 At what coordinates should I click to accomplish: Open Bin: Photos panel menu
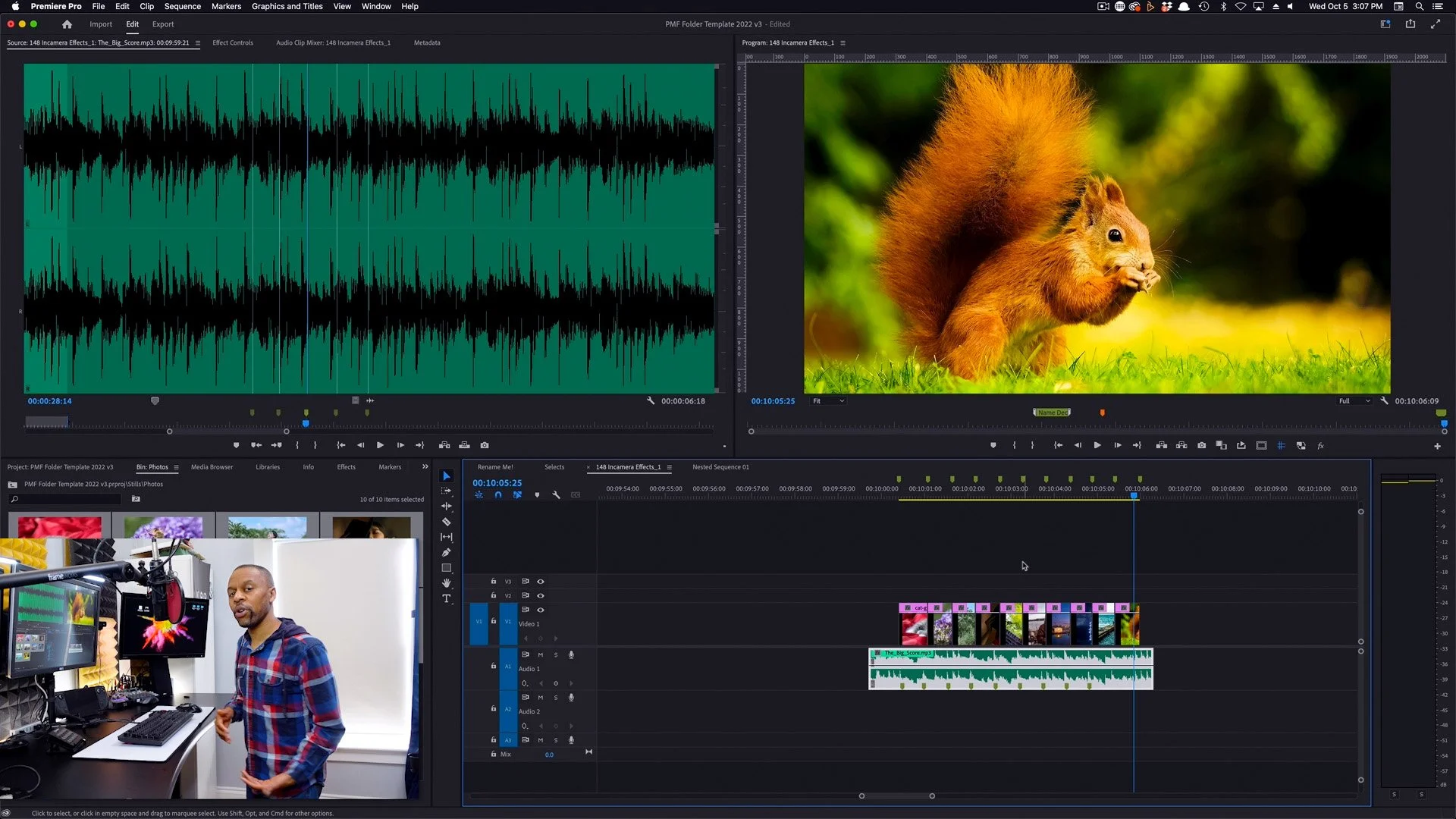tap(176, 467)
